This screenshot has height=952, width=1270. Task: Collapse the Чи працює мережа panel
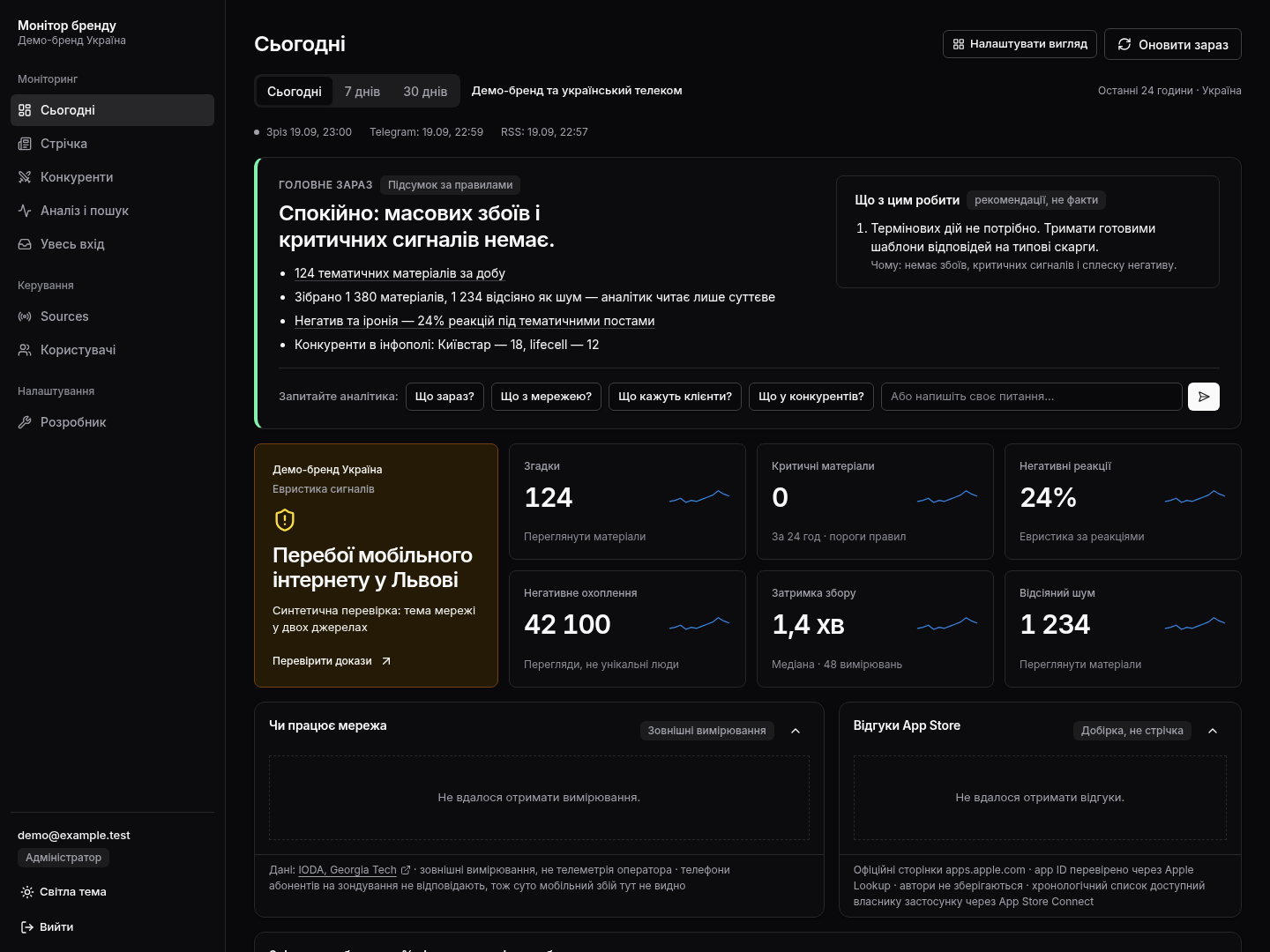[x=796, y=731]
